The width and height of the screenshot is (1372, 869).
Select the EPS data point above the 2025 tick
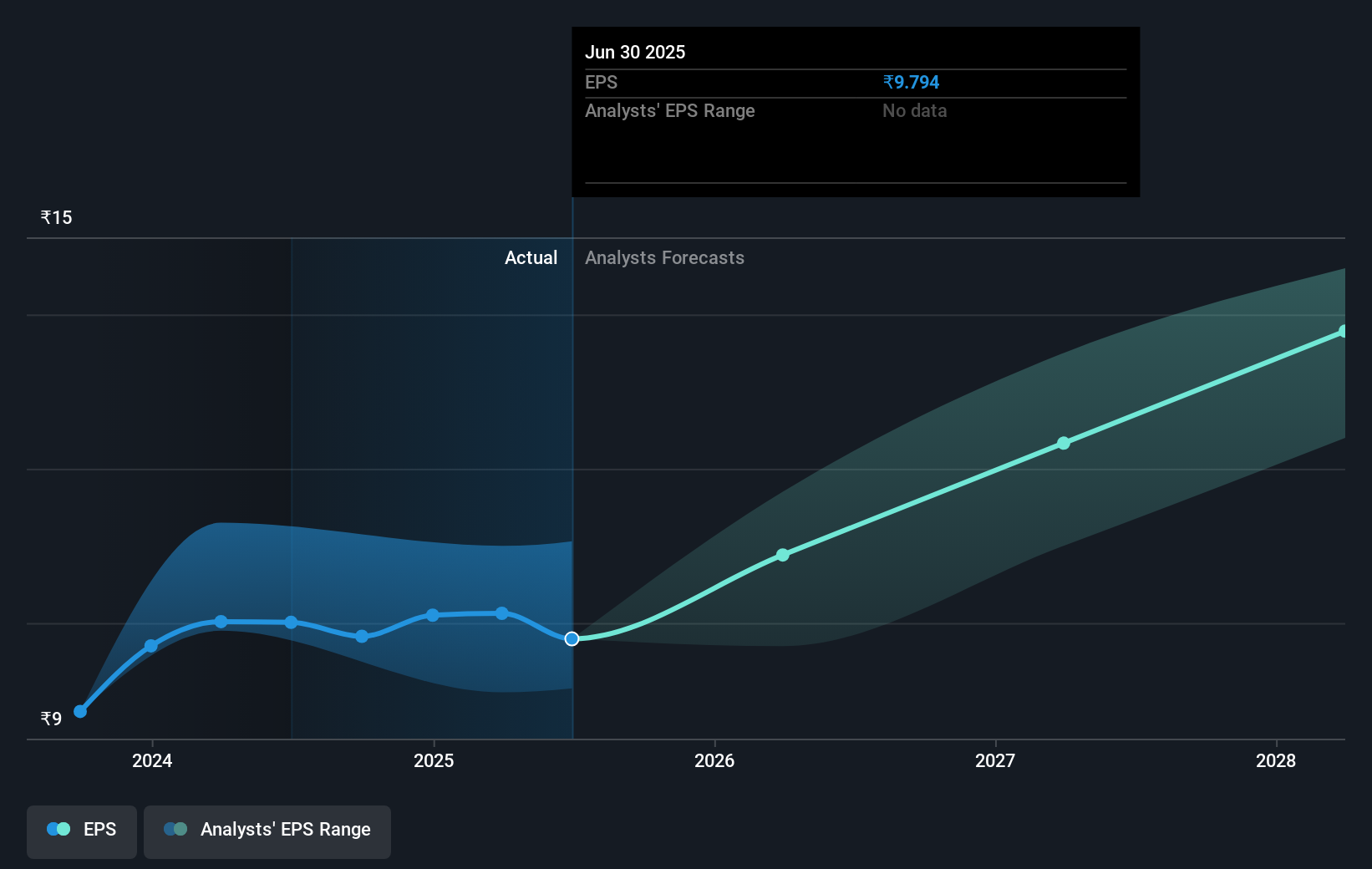433,615
